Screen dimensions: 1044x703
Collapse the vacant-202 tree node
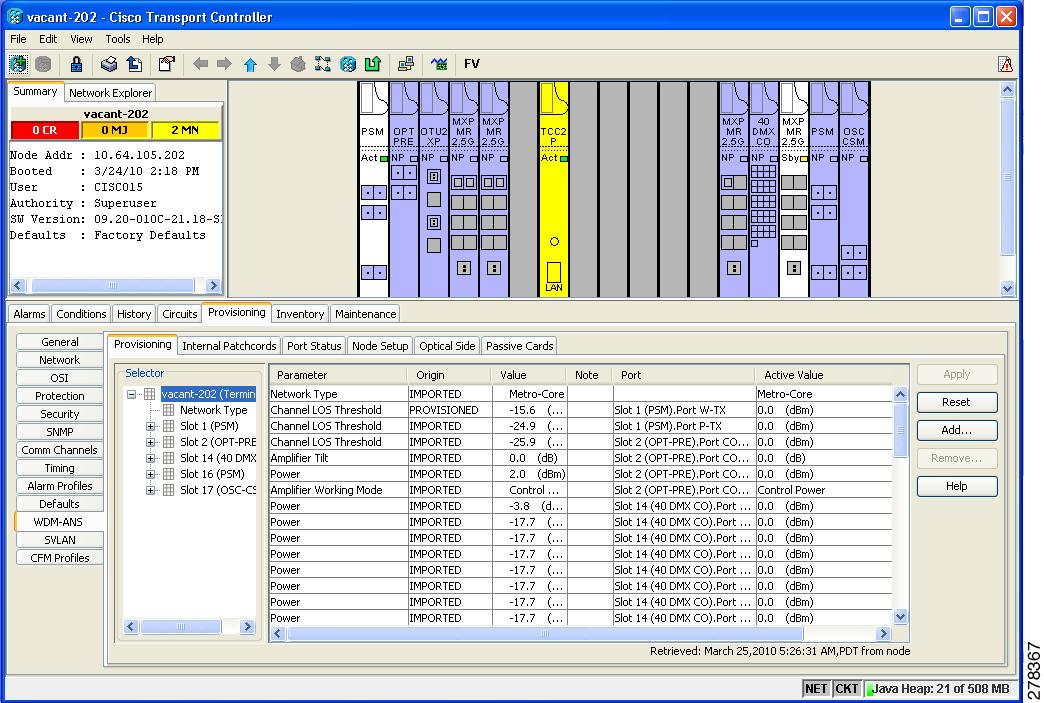pos(132,394)
